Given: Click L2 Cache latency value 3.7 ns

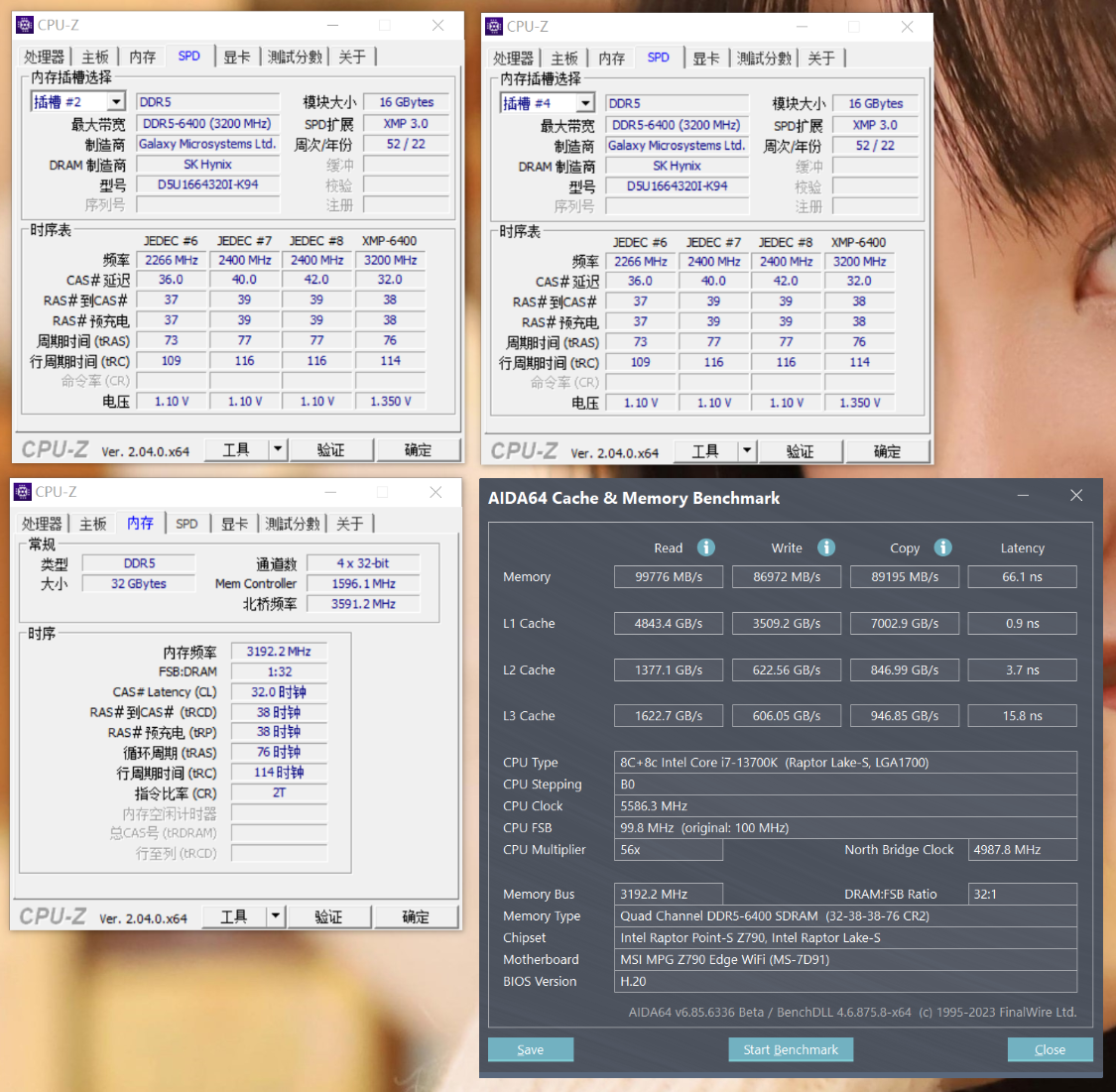Looking at the screenshot, I should coord(1022,669).
